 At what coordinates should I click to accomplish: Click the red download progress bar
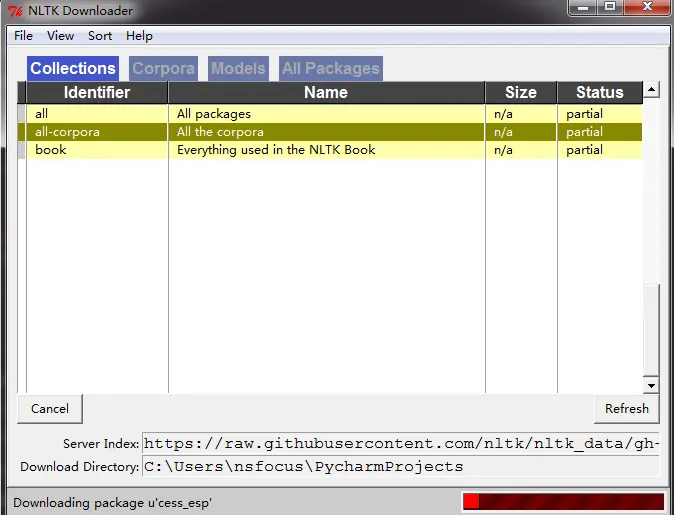[x=564, y=502]
